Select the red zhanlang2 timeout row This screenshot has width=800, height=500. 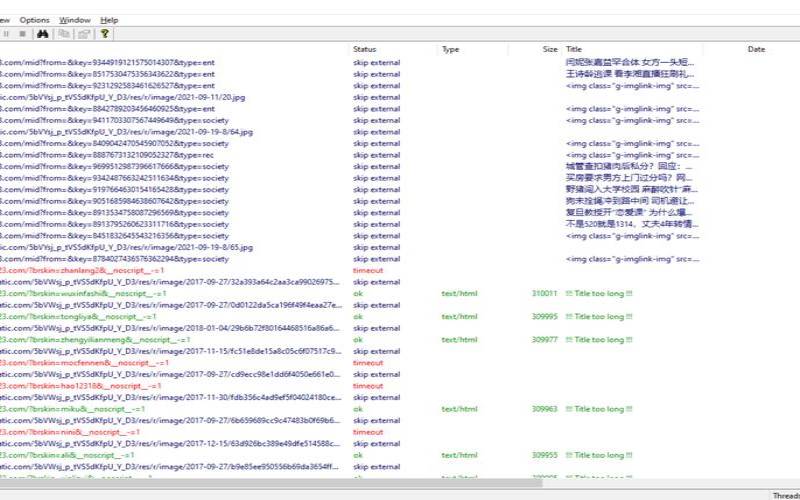click(x=400, y=270)
